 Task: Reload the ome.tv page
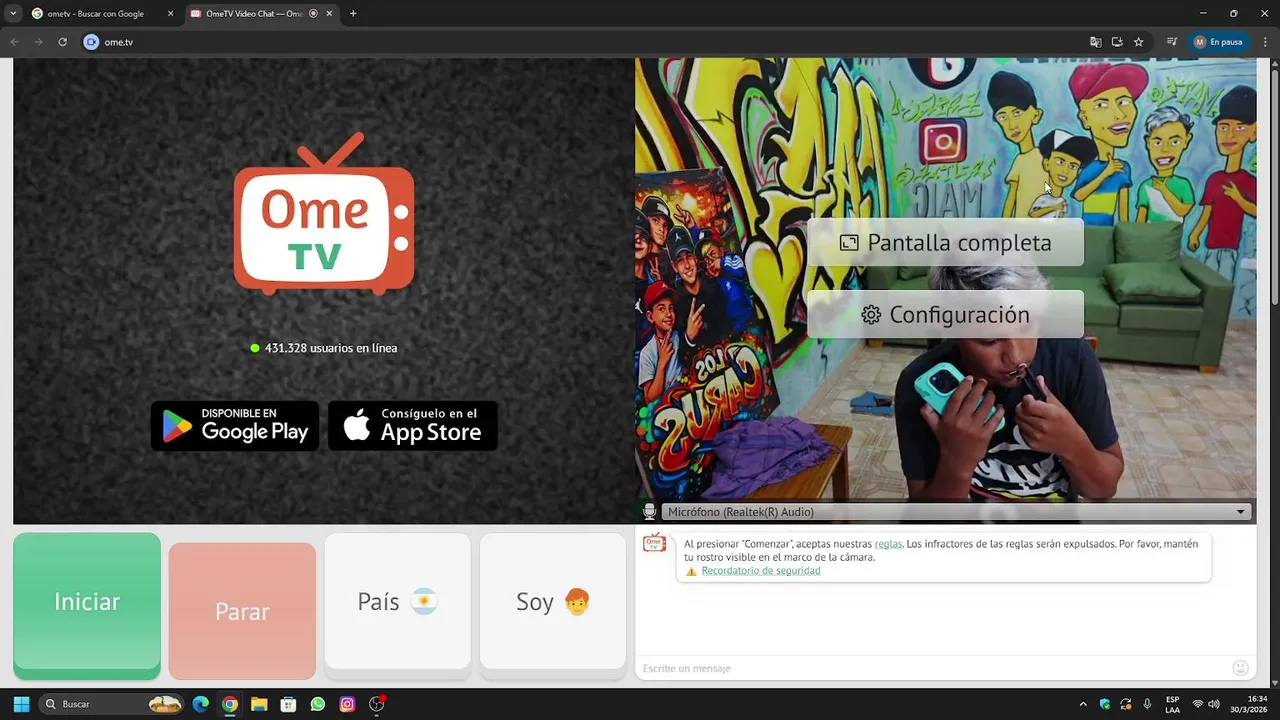[x=62, y=42]
